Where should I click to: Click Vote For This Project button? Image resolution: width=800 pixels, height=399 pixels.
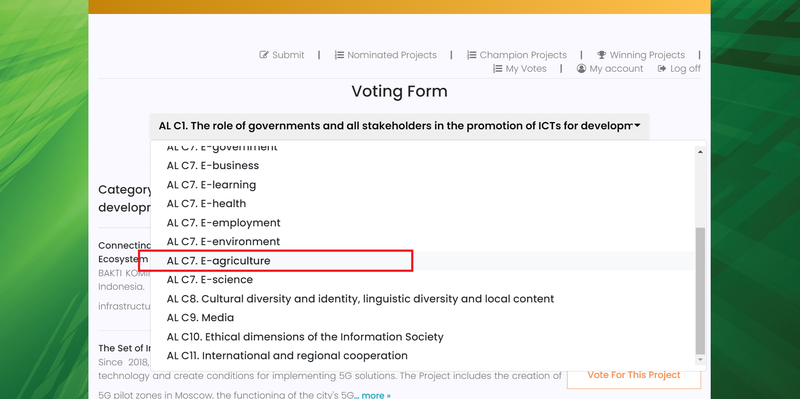634,375
